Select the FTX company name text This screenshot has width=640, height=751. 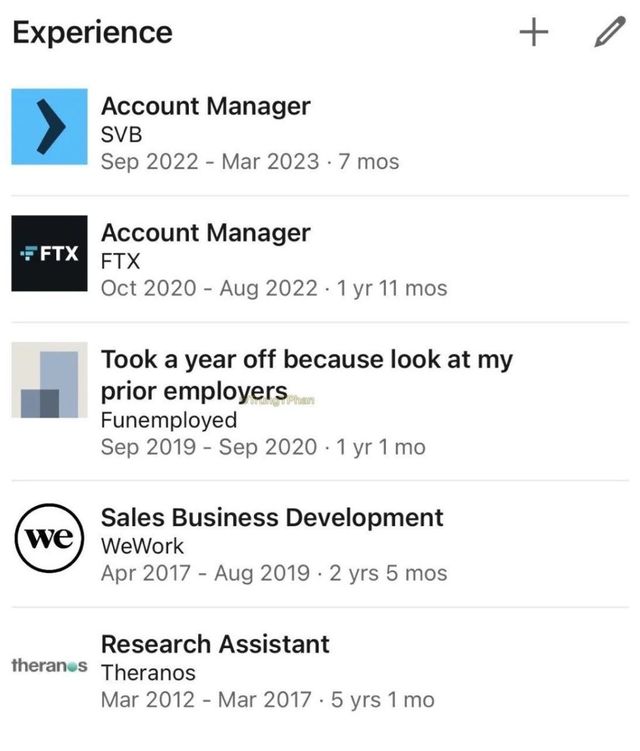[x=120, y=261]
